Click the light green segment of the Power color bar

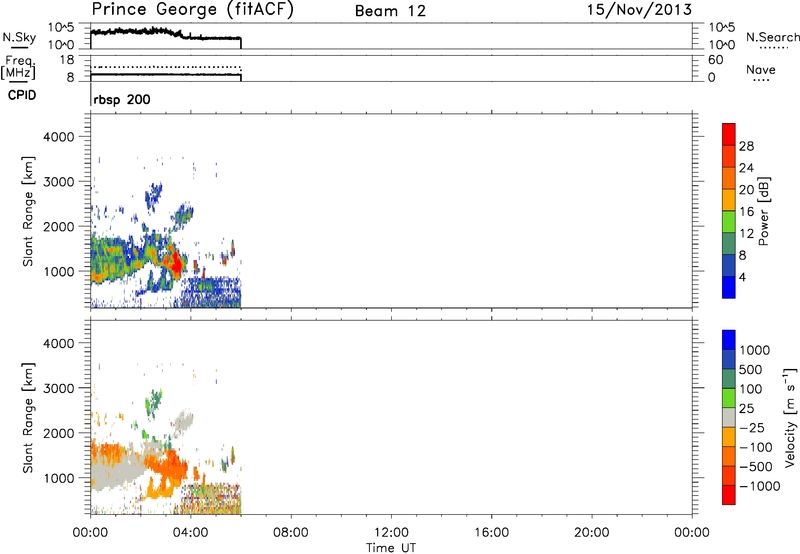729,222
